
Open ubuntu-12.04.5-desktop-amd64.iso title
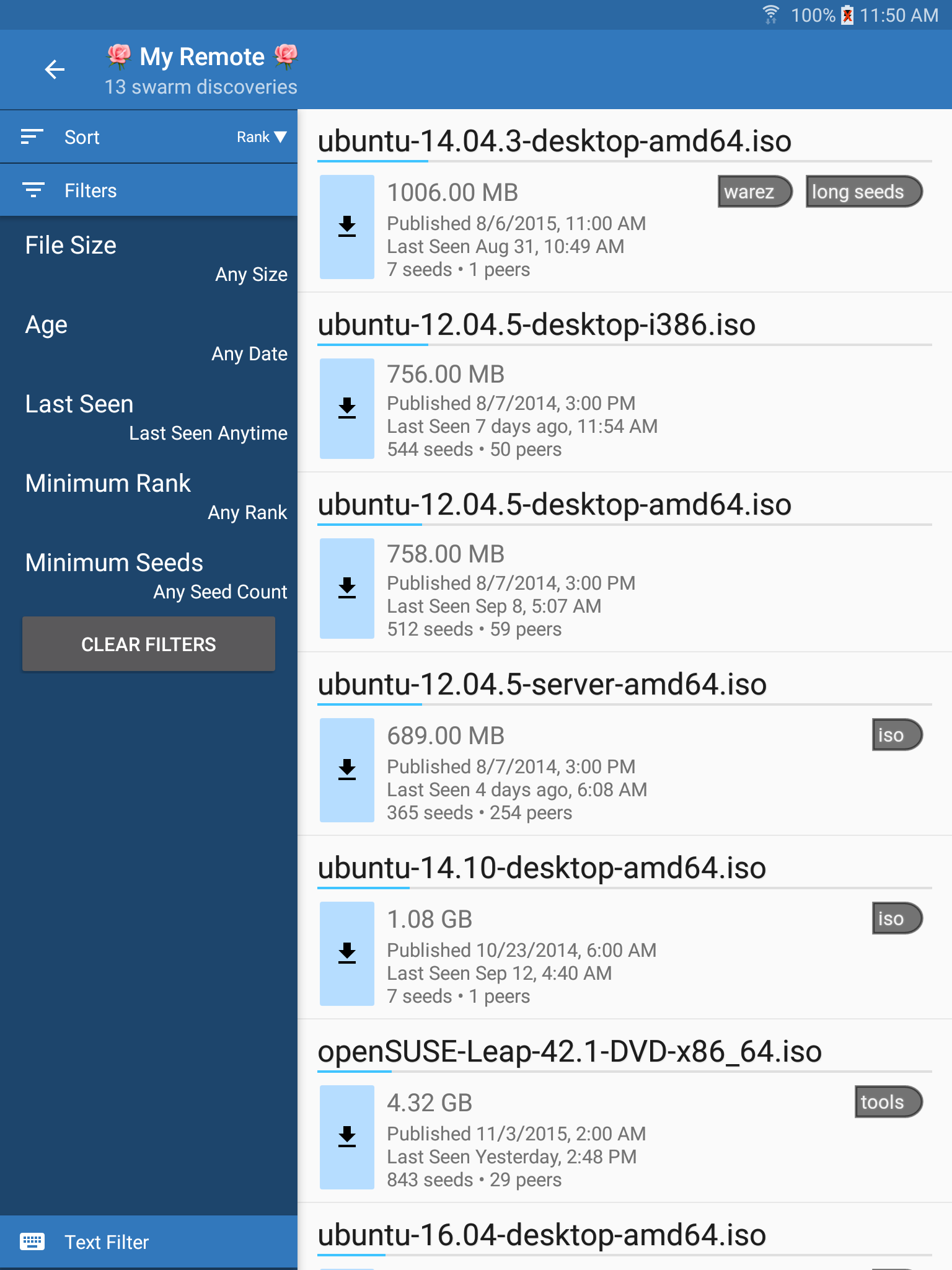point(555,505)
